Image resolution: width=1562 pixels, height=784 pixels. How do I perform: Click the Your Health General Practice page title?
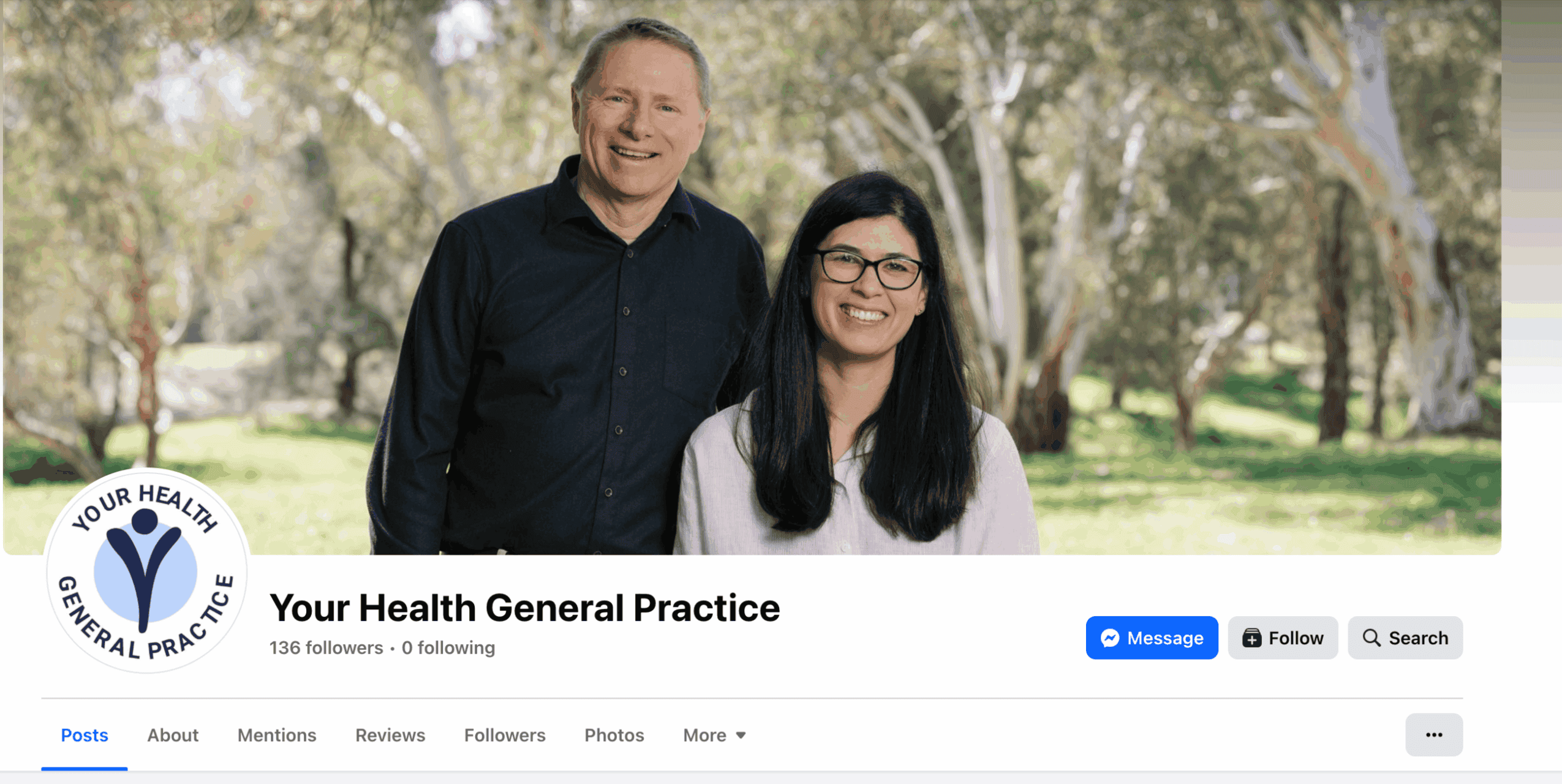tap(525, 608)
